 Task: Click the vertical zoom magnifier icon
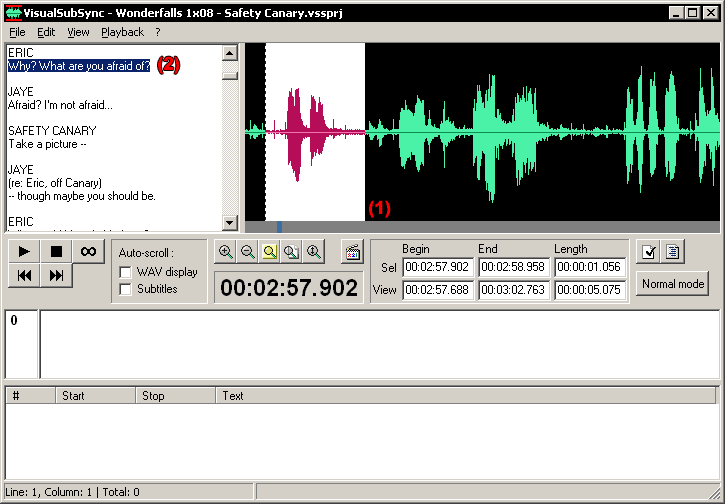coord(313,252)
